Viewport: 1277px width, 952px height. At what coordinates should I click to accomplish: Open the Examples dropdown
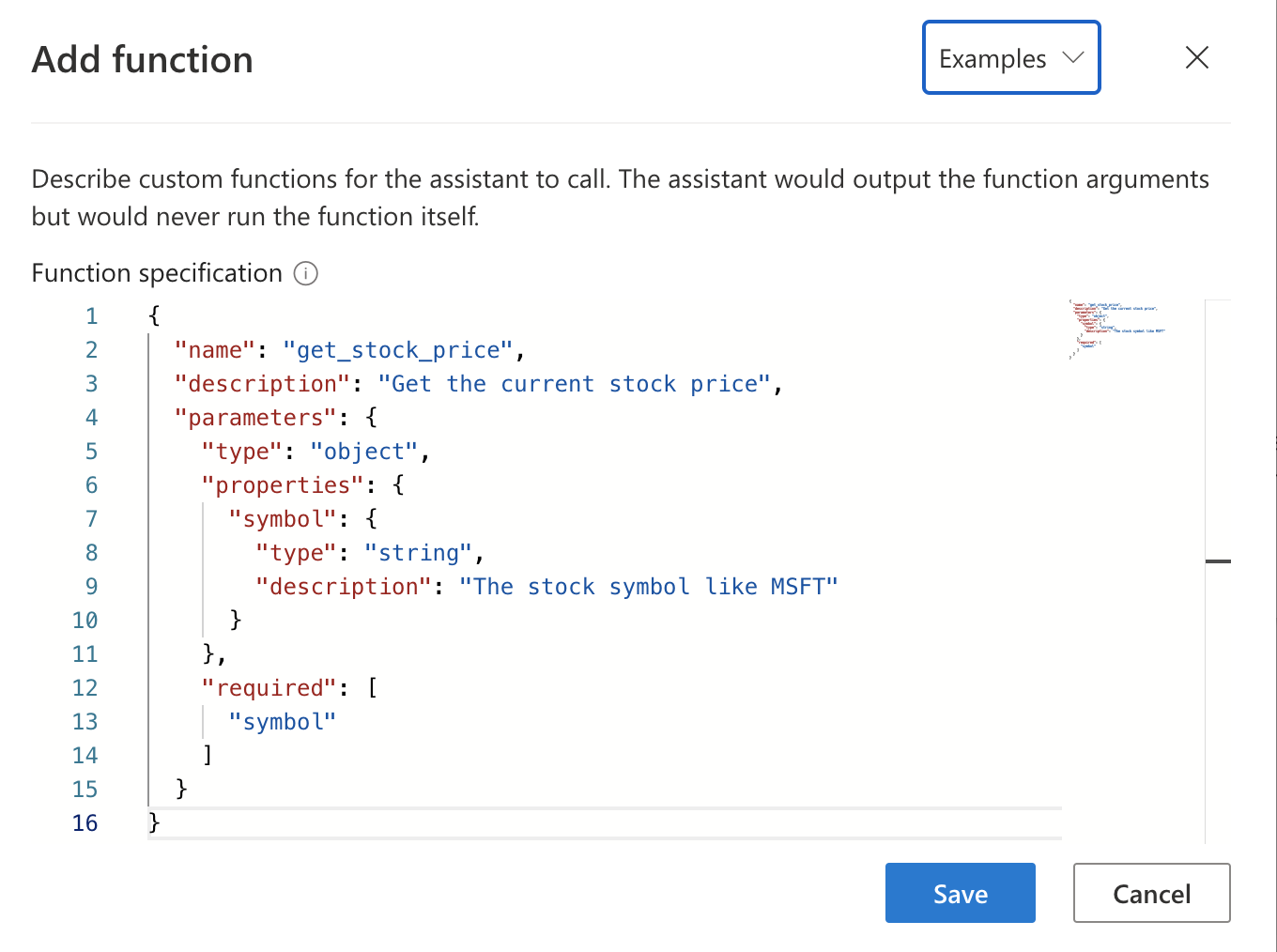click(1010, 58)
